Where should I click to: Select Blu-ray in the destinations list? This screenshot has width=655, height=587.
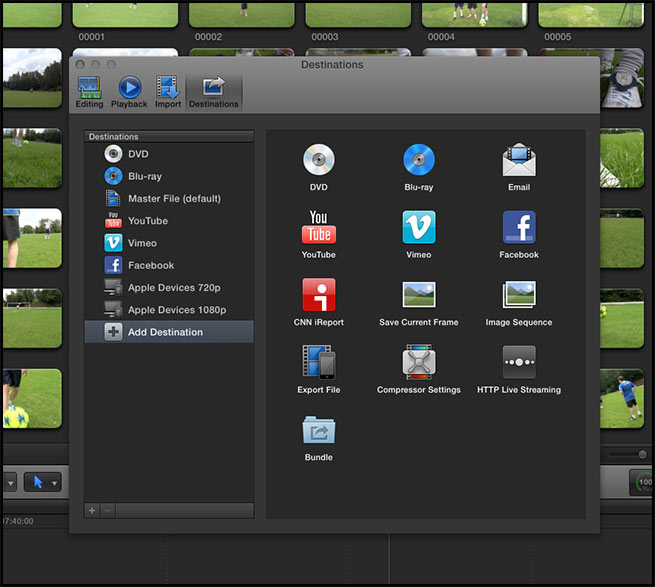pyautogui.click(x=169, y=176)
